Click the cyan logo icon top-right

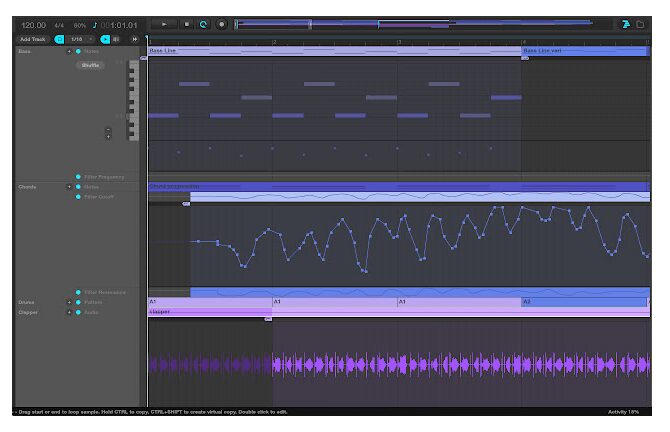[625, 24]
